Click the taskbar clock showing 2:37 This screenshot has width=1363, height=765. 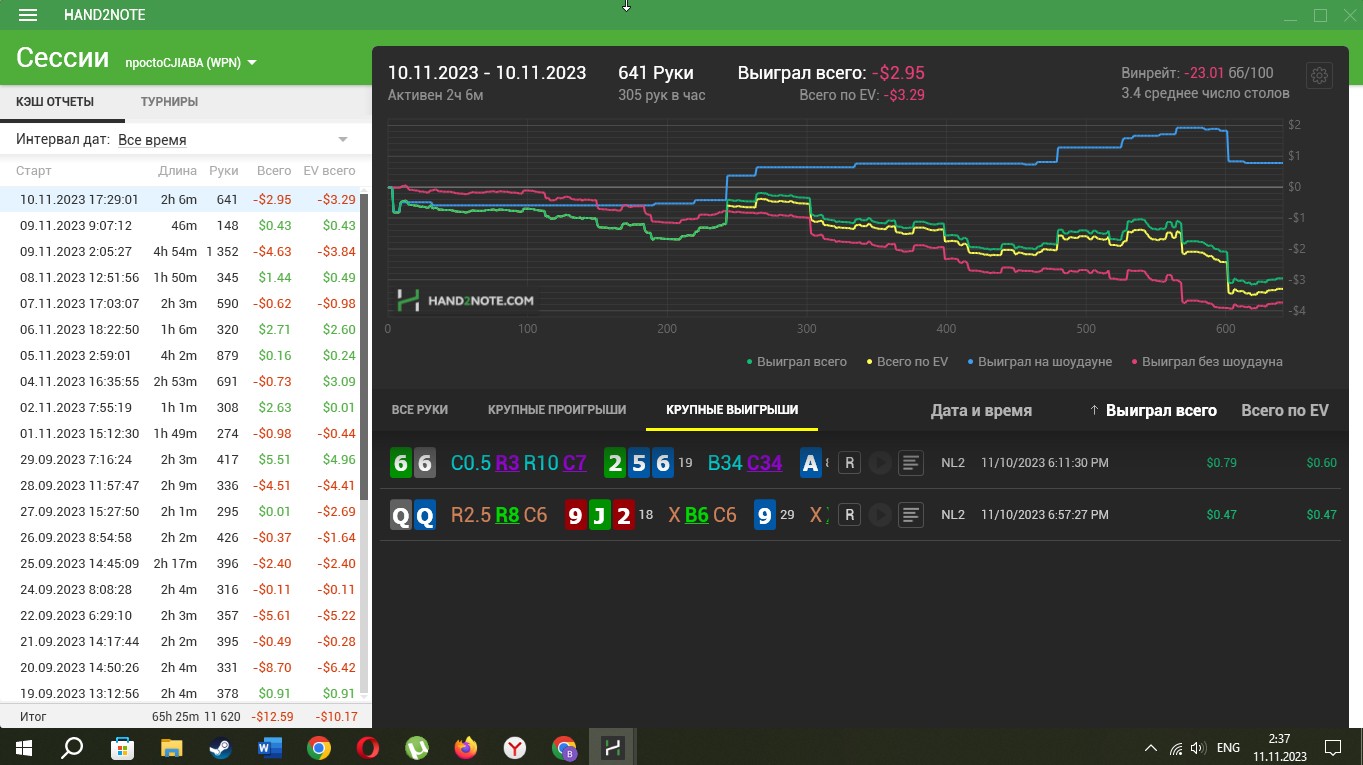1278,747
